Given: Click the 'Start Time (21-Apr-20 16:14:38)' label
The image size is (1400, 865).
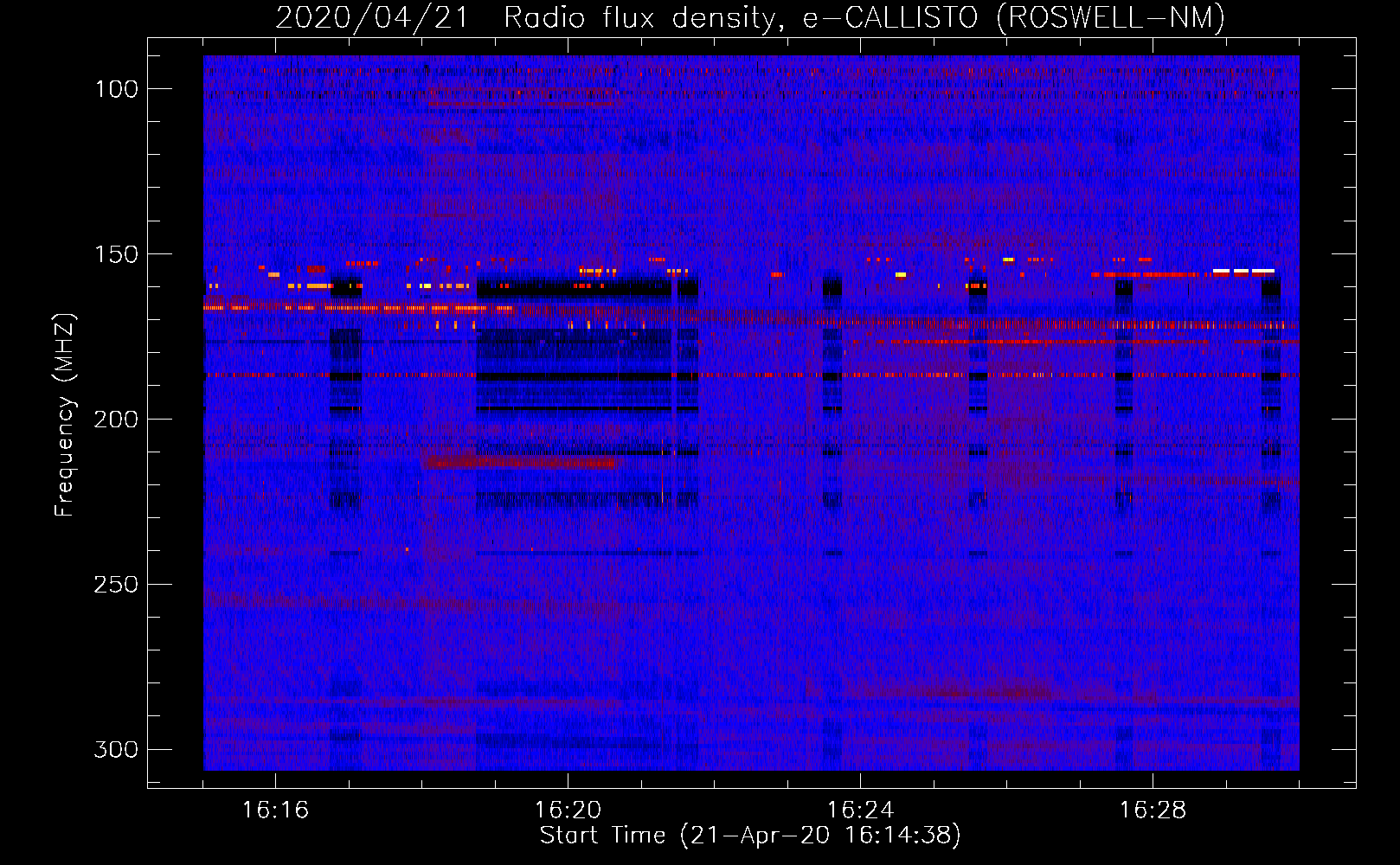Looking at the screenshot, I should (x=750, y=836).
